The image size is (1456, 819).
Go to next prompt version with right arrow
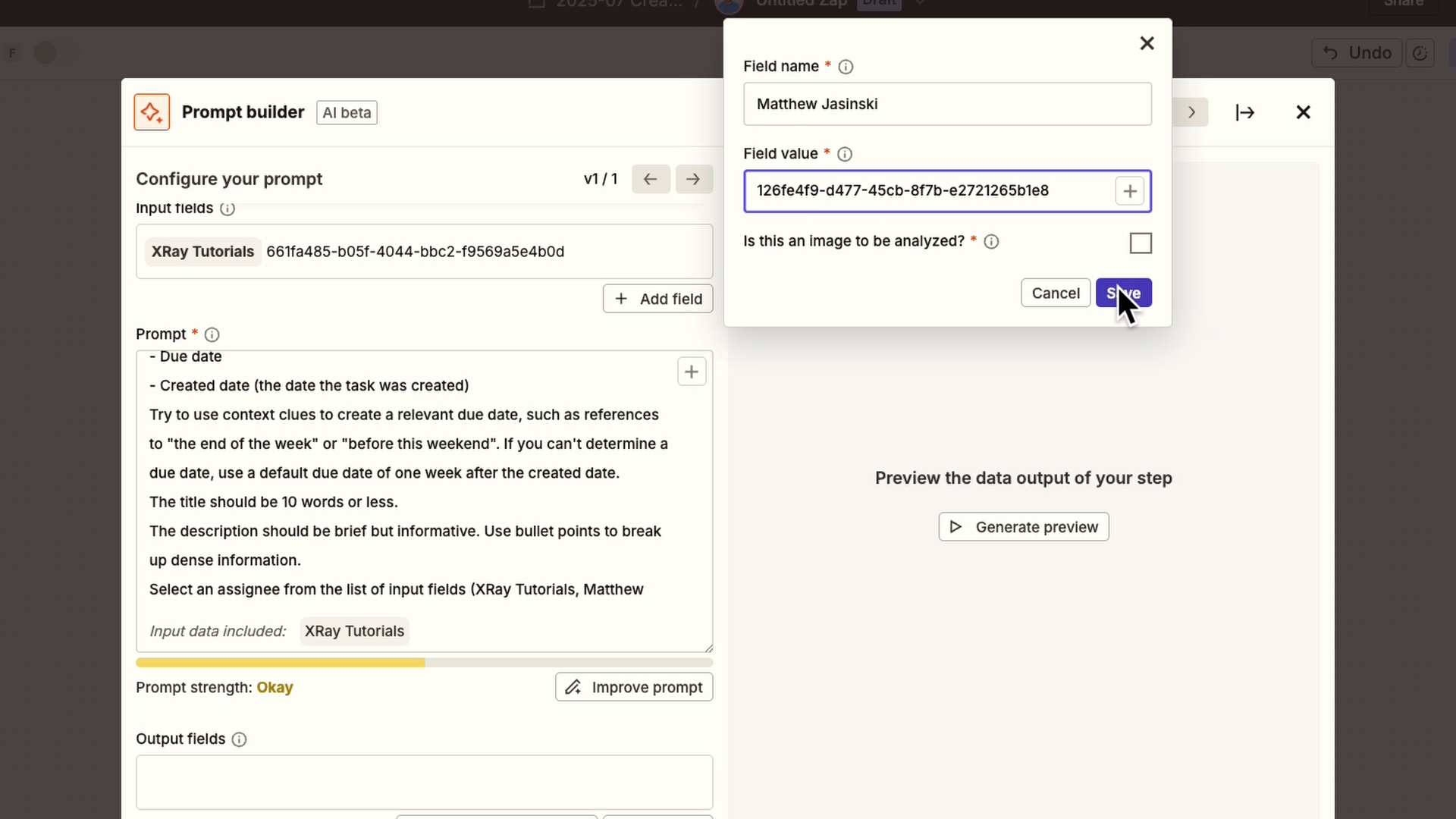694,179
